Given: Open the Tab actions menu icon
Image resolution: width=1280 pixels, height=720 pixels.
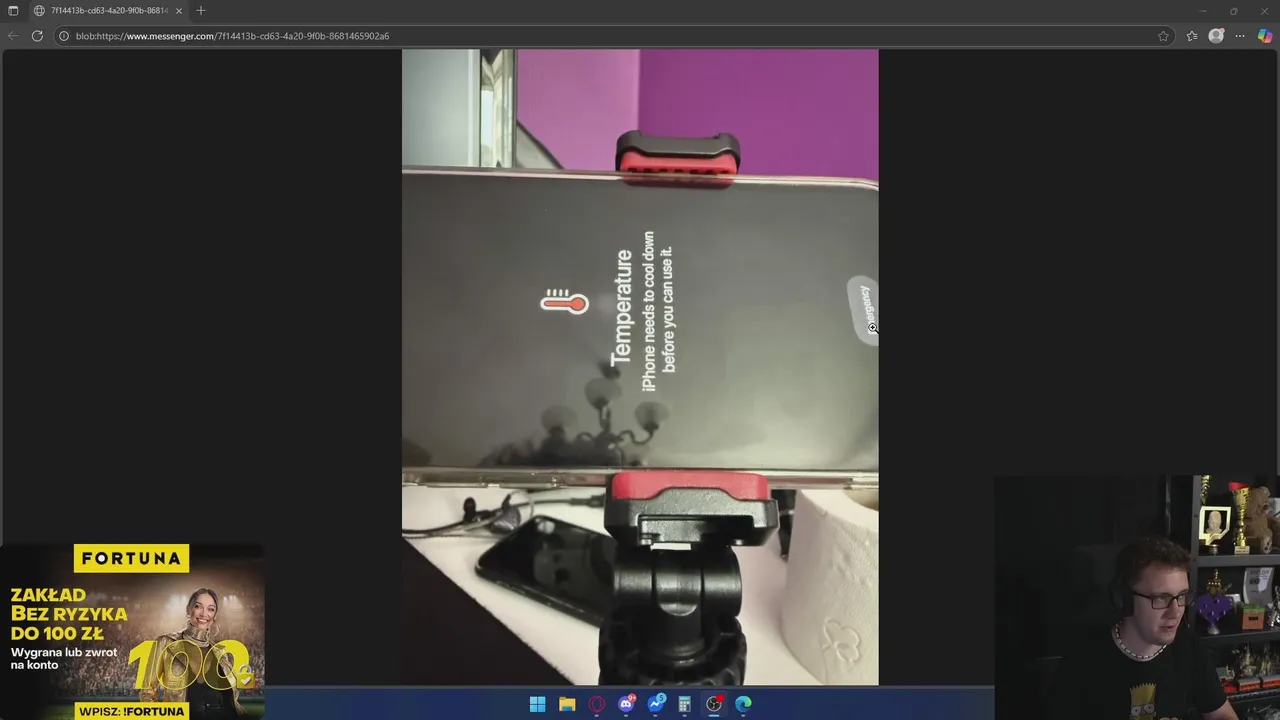Looking at the screenshot, I should (13, 11).
